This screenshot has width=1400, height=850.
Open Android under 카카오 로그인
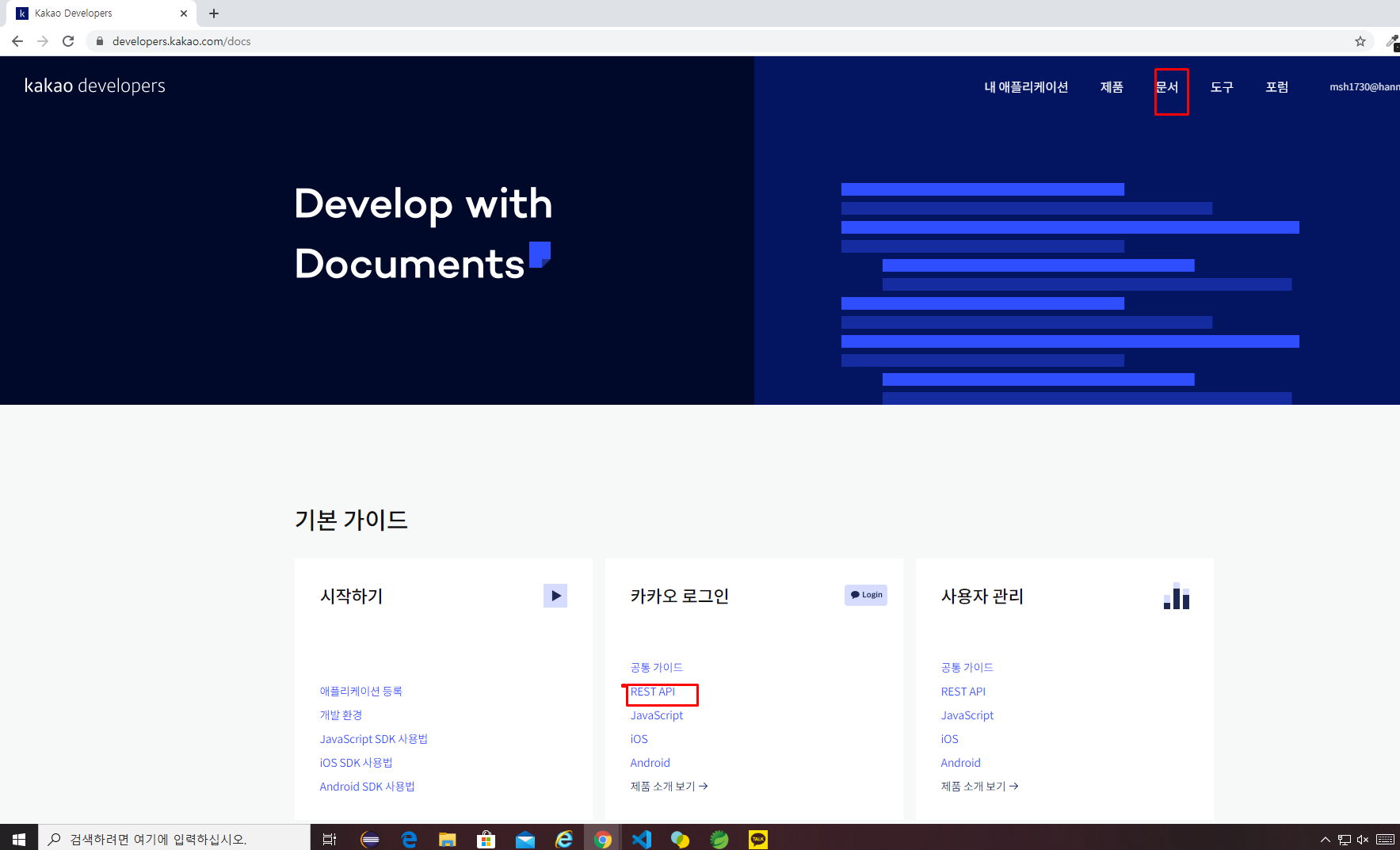point(650,763)
